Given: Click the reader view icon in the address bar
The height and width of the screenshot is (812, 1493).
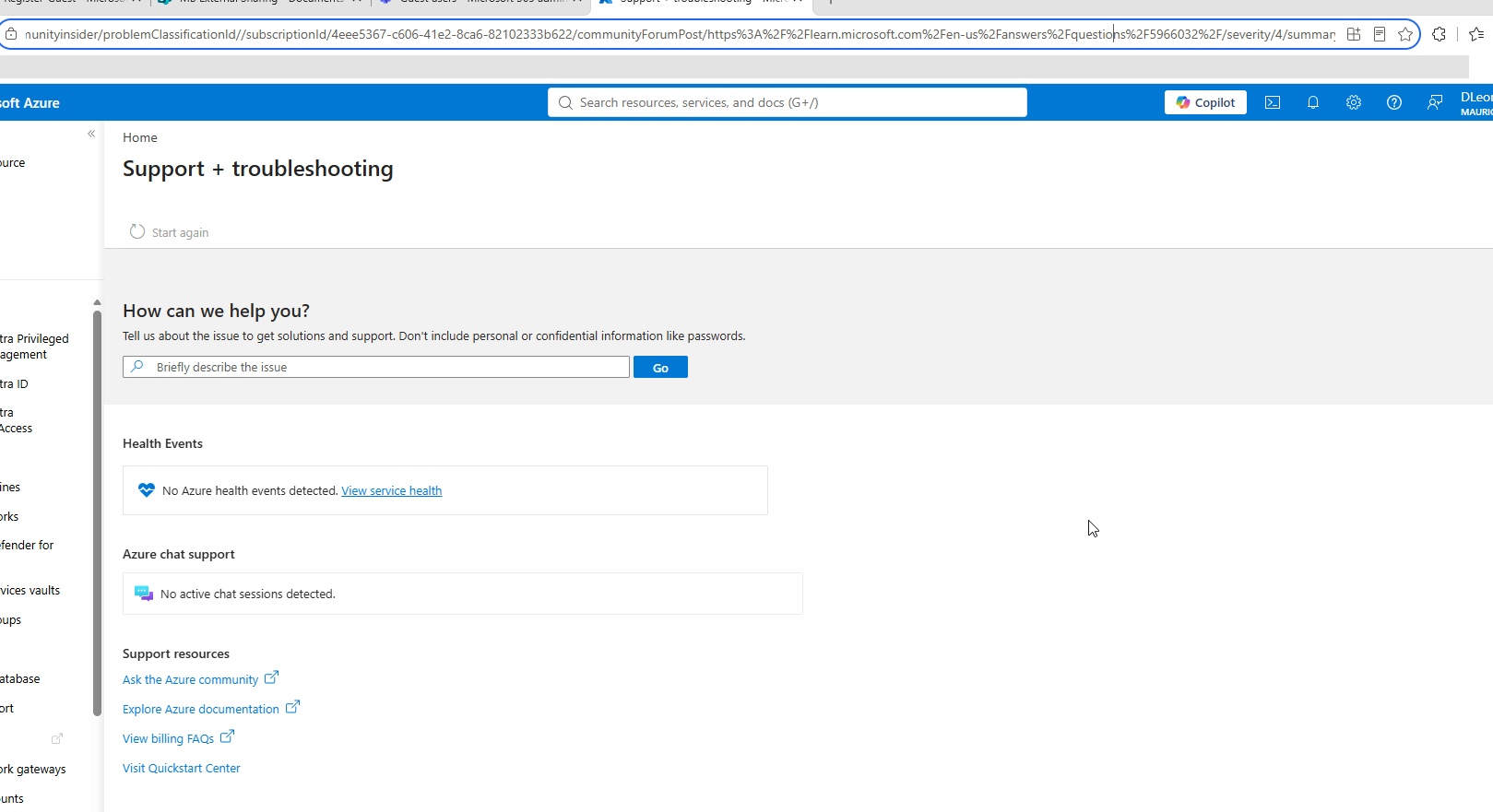Looking at the screenshot, I should [1380, 34].
